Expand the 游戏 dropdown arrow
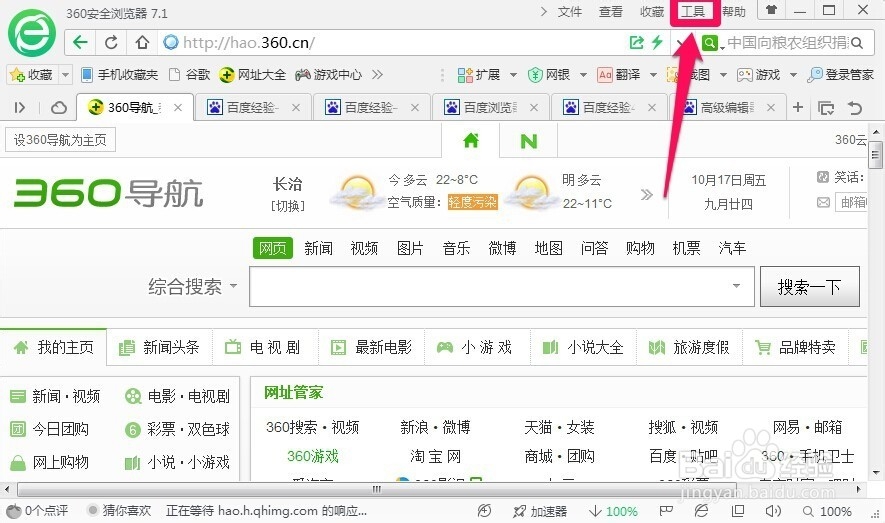The width and height of the screenshot is (885, 523). pyautogui.click(x=793, y=74)
